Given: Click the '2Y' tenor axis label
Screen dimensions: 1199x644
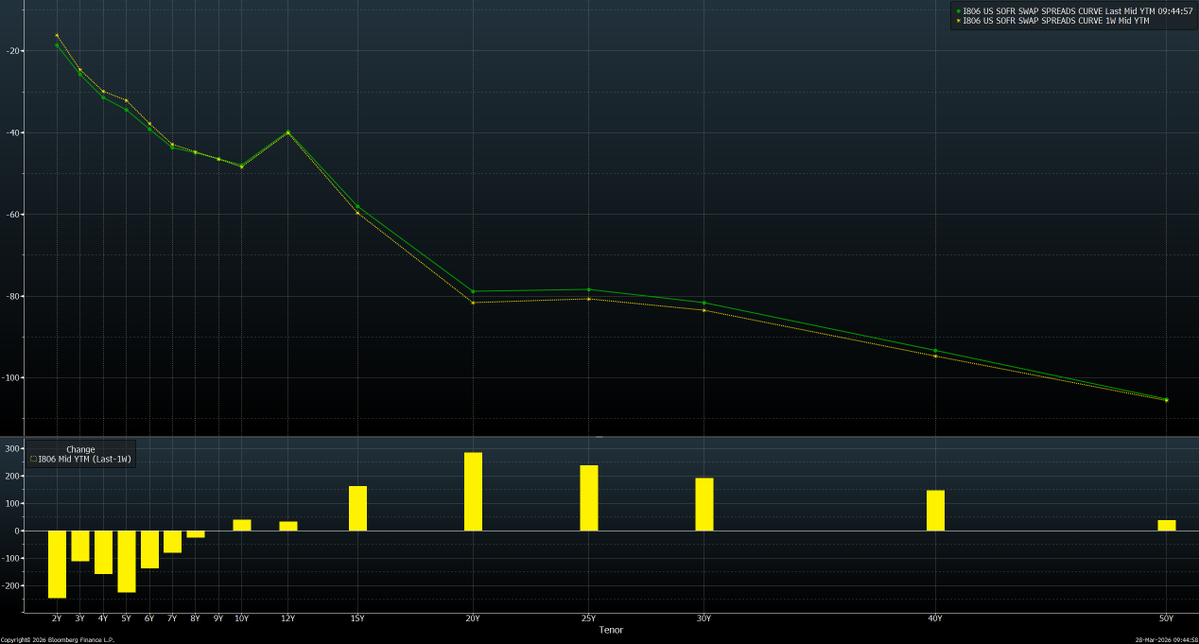Looking at the screenshot, I should [57, 618].
